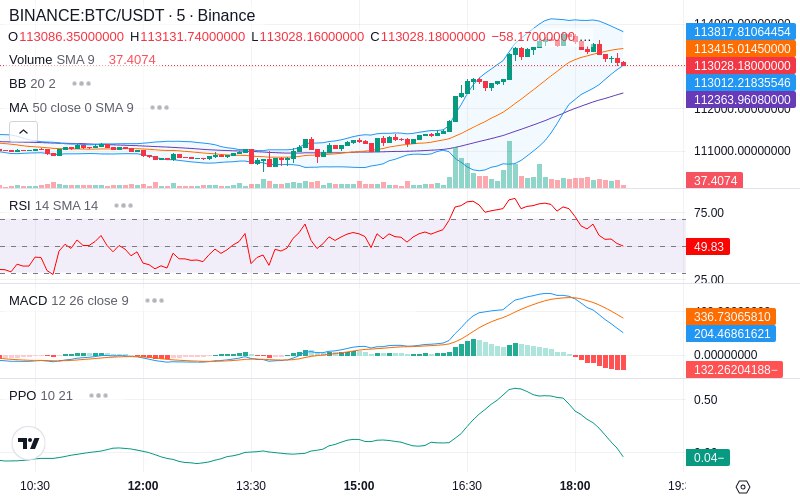Click the 13:30 time axis label
800x500 pixels.
pyautogui.click(x=251, y=486)
